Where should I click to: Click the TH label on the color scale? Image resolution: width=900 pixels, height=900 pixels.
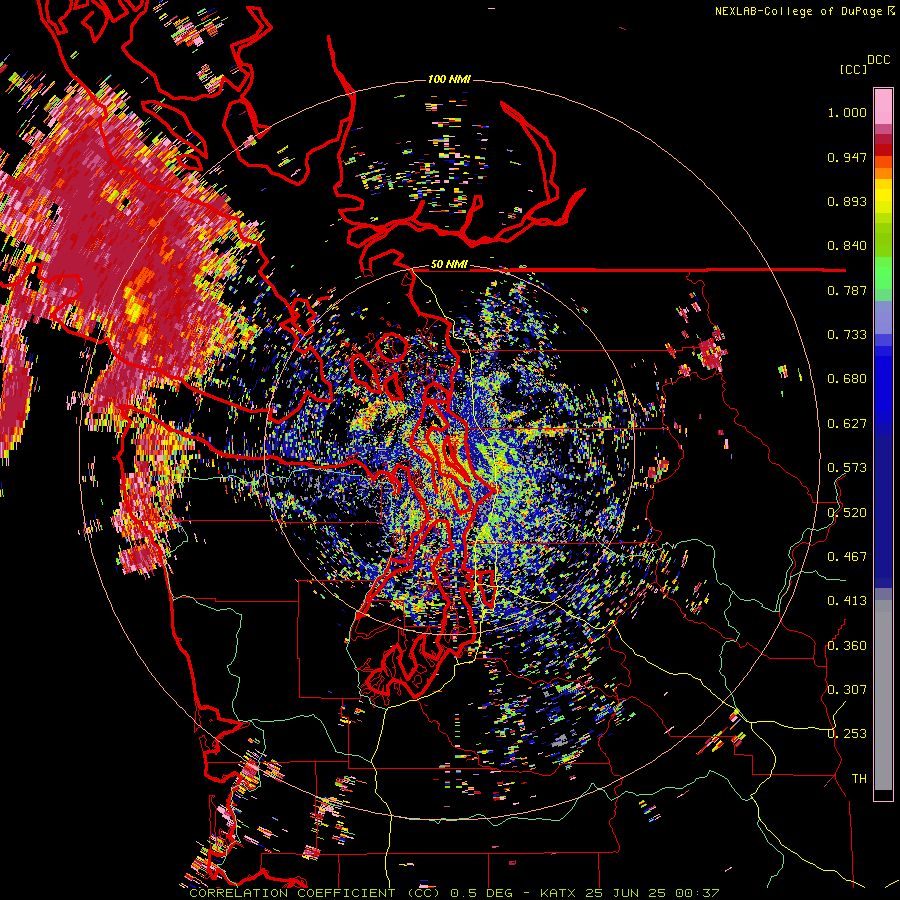[x=859, y=779]
